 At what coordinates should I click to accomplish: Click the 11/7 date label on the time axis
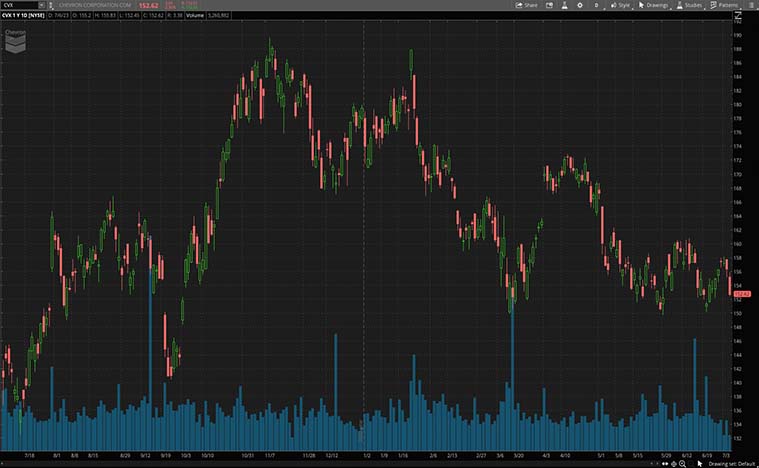(270, 455)
